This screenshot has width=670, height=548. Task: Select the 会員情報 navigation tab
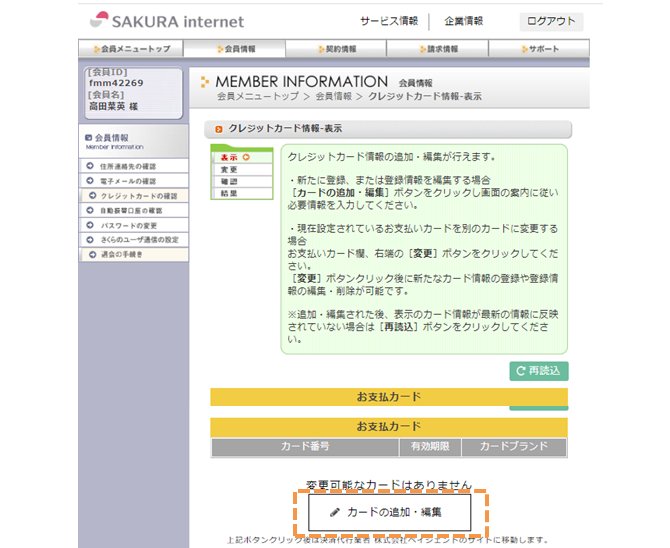235,49
